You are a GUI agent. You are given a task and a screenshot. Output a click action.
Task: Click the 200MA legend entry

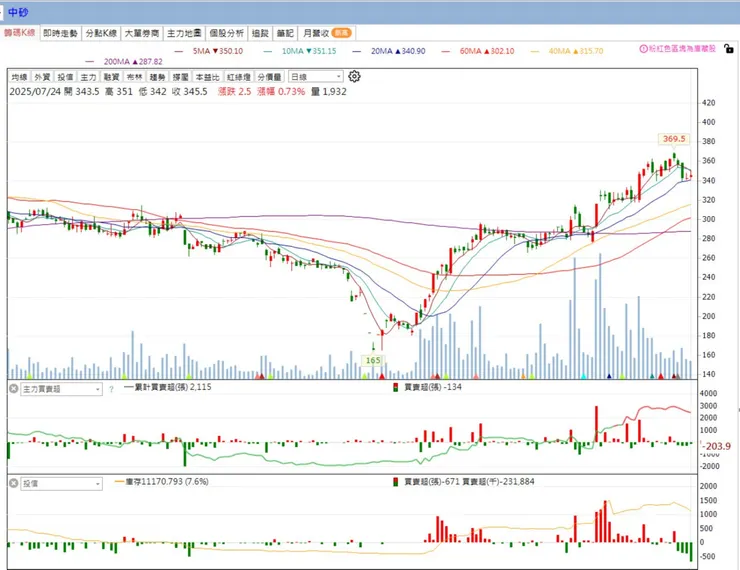124,62
